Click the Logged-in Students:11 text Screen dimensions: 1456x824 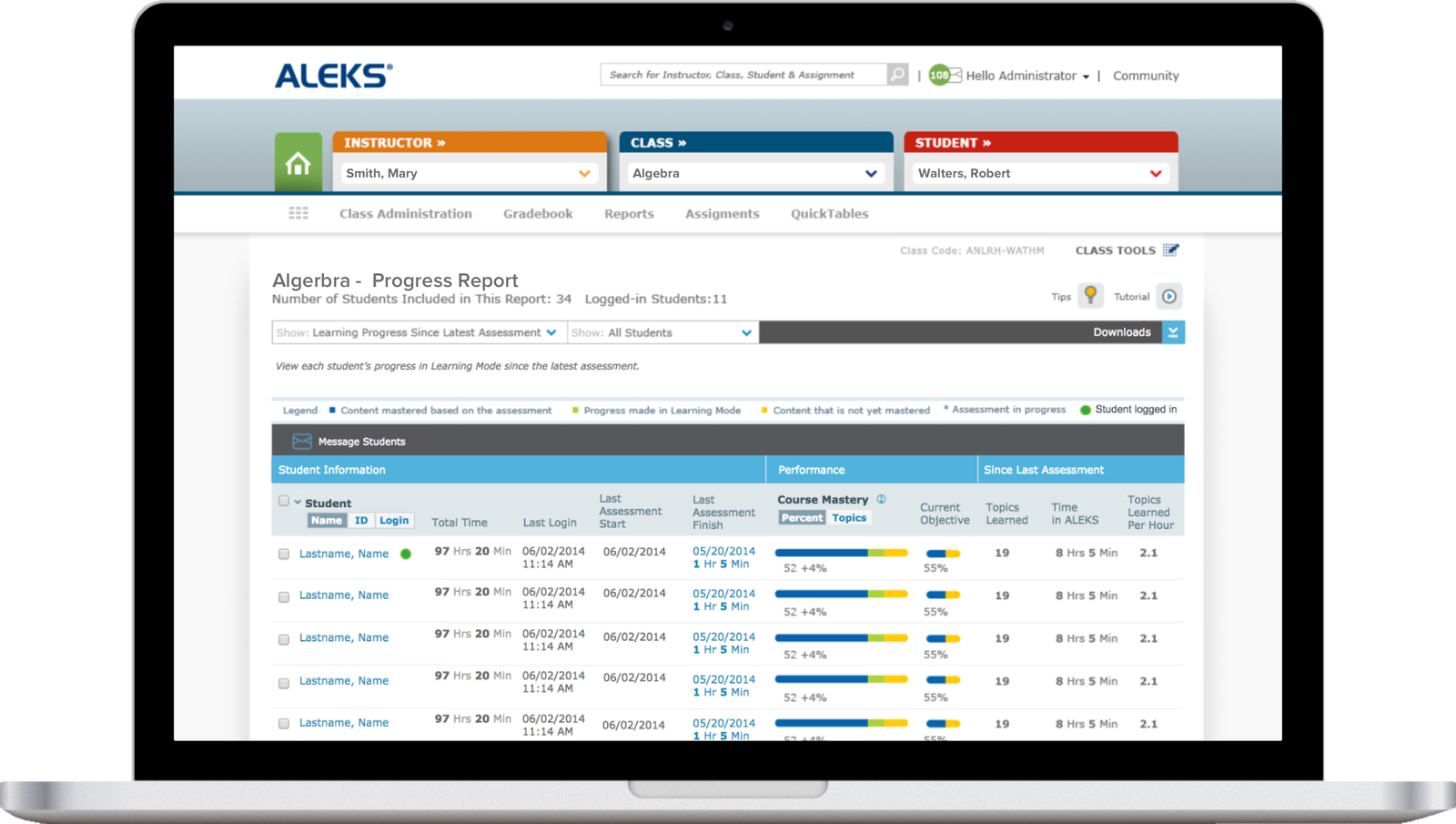[656, 299]
